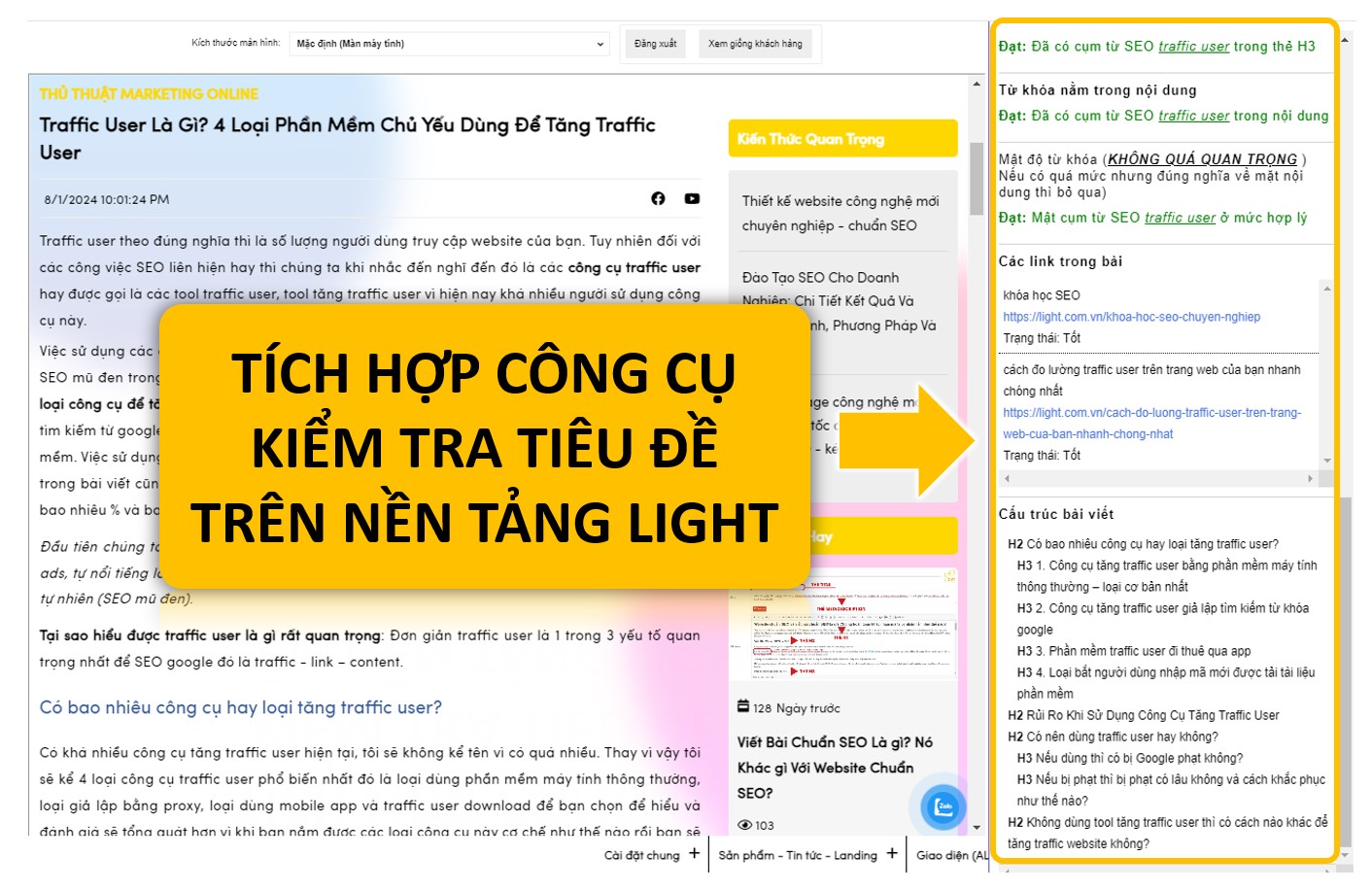Click H2 Rủi Ro Khi Sử Dụng Công Cụ
The image size is (1372, 891).
coord(1143,715)
